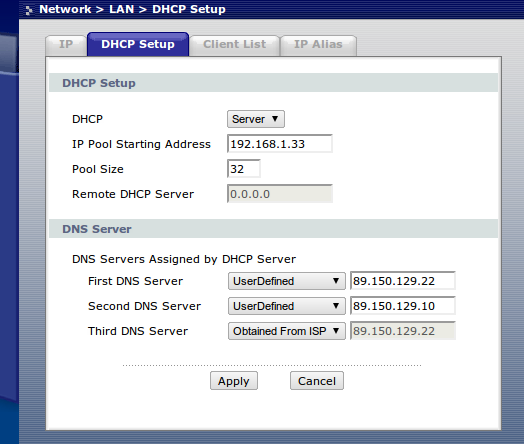Click the Apply button
This screenshot has width=524, height=444.
[x=234, y=381]
